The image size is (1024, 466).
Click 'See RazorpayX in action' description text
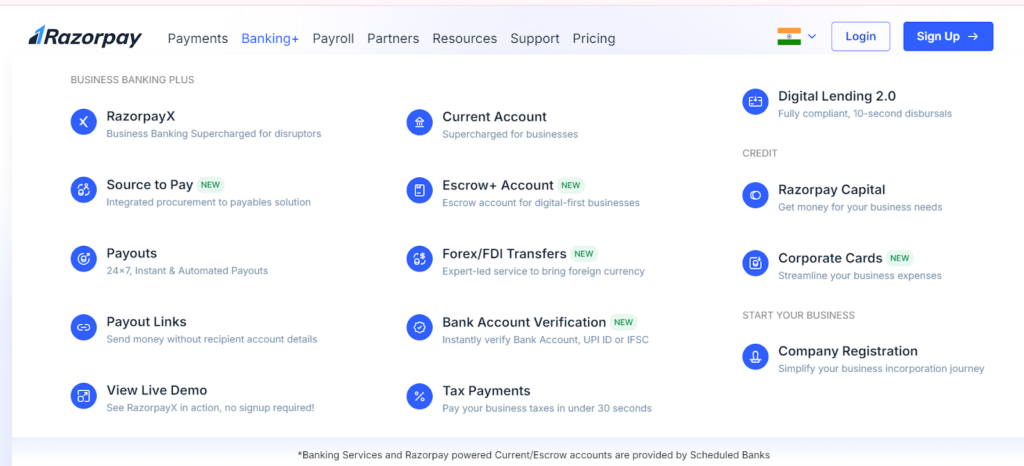click(x=210, y=408)
